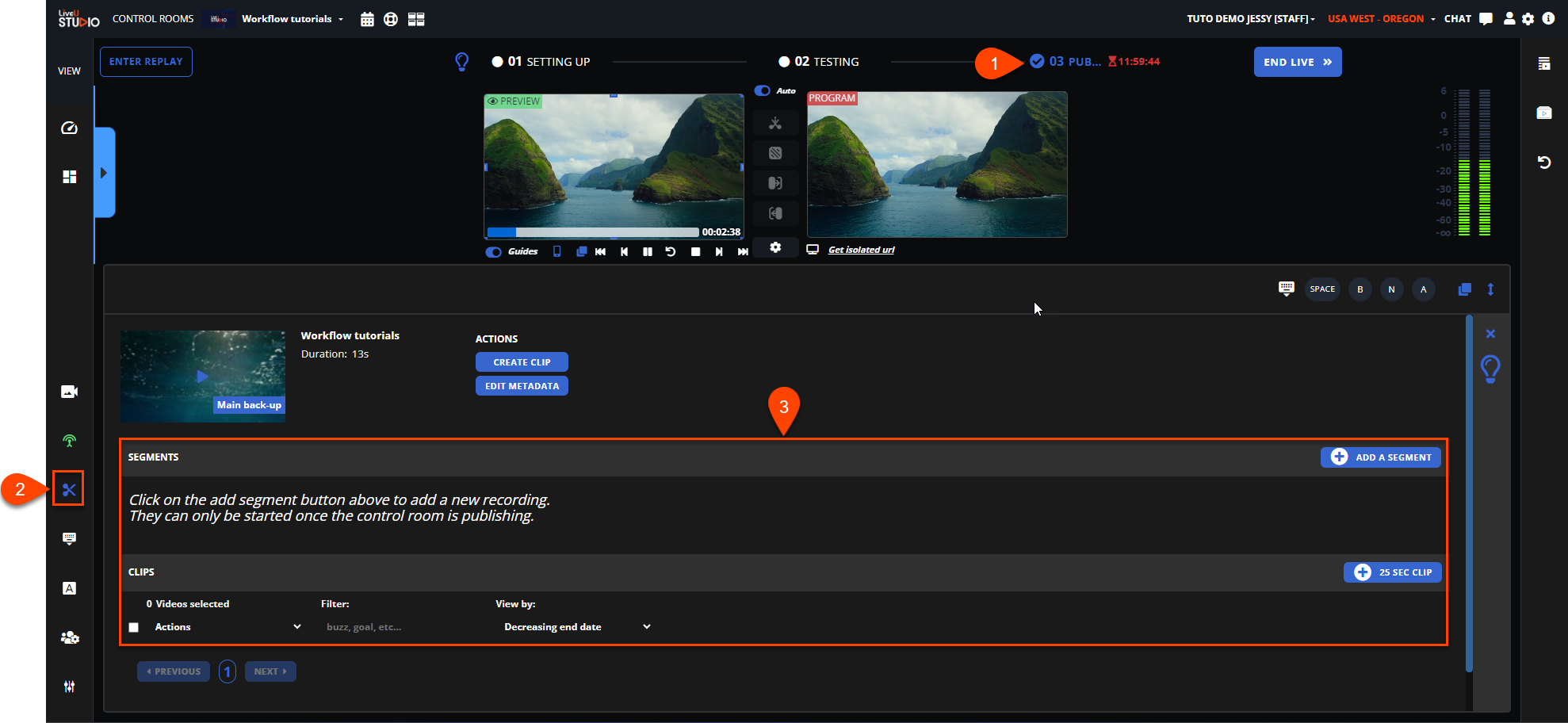Click the large lightbulb help icon in panel
This screenshot has height=723, width=1568.
pos(1490,369)
